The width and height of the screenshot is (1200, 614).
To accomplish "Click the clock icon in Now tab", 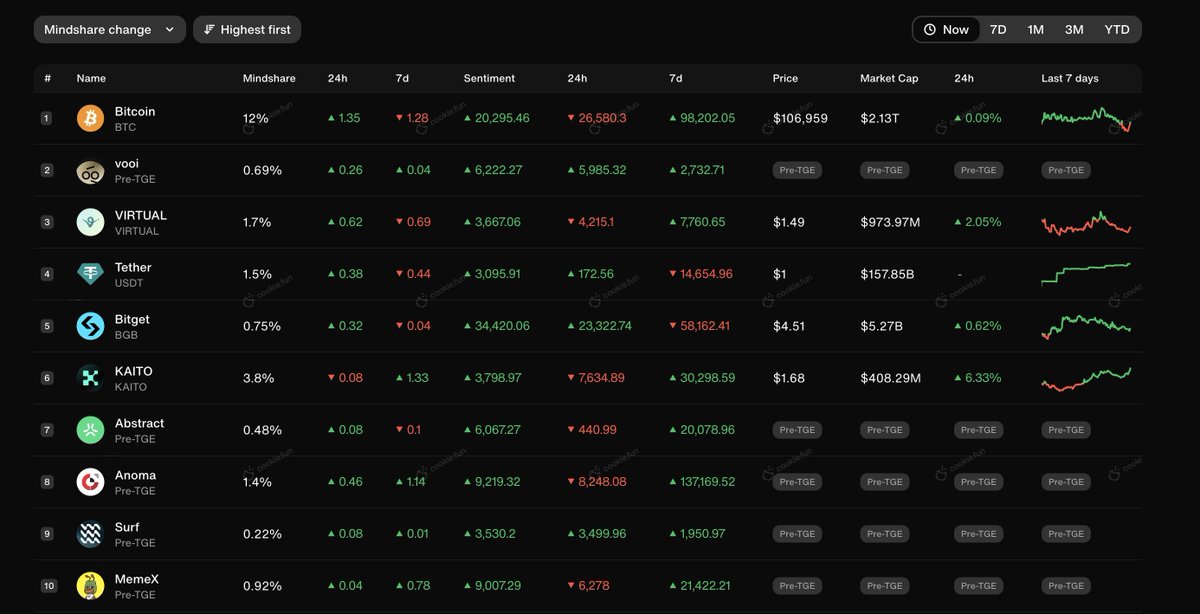I will pos(930,30).
